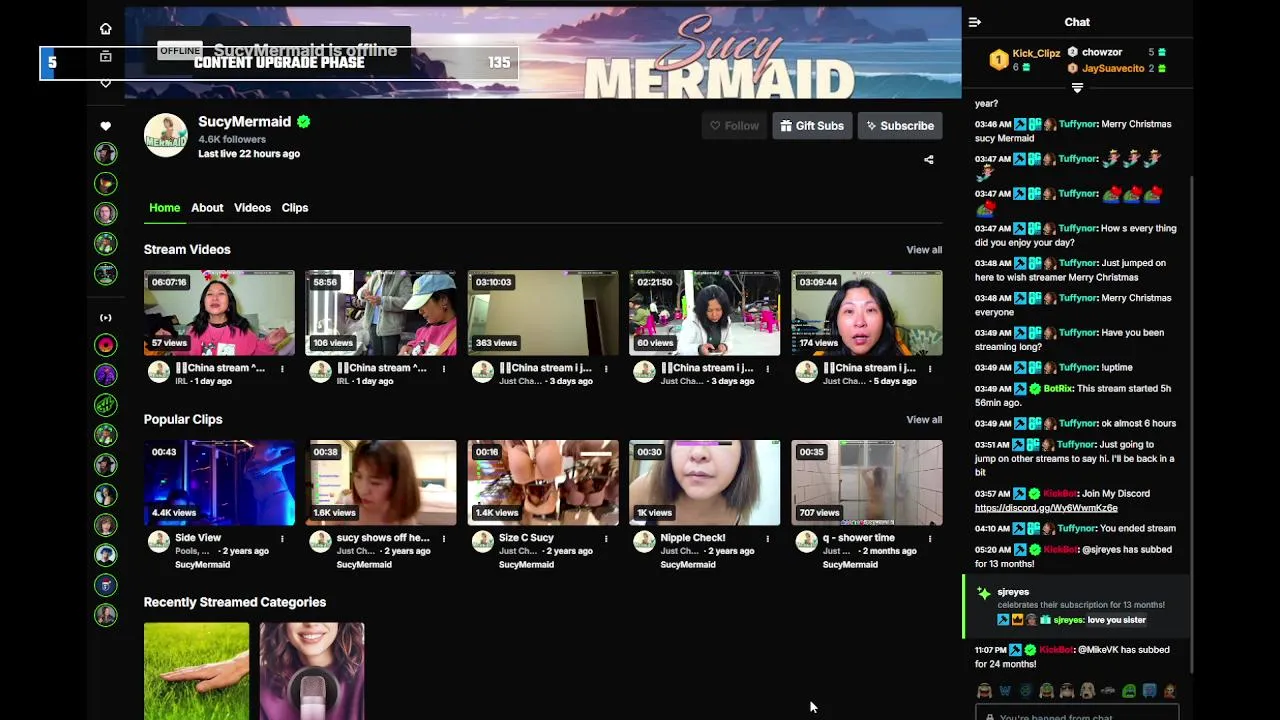Click channel avatar under 06:07:16 video
Screen dimensions: 1280x720
click(x=159, y=372)
